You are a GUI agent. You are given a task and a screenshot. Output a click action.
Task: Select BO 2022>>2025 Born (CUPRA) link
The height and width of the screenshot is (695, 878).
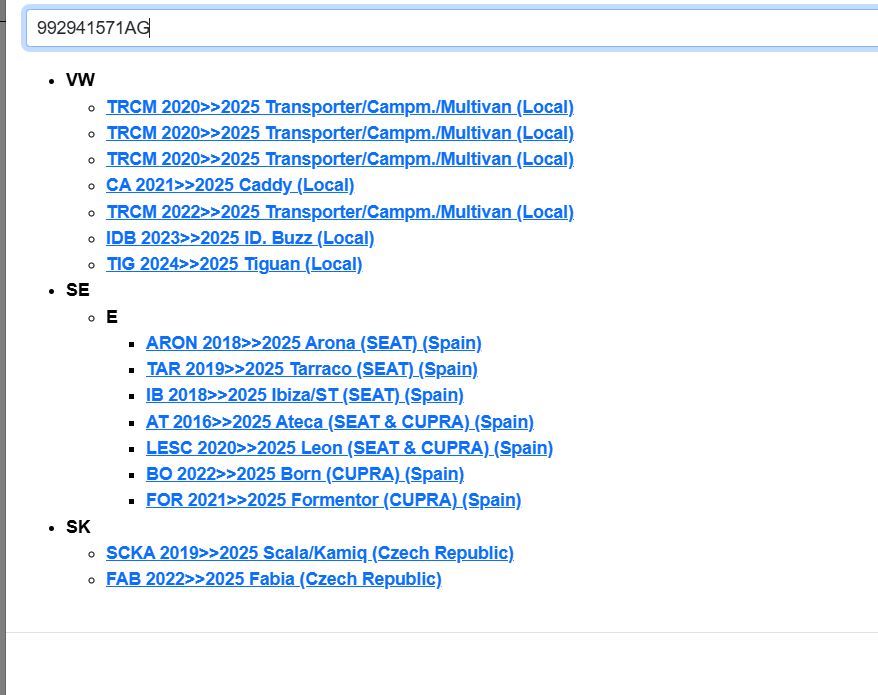coord(304,474)
